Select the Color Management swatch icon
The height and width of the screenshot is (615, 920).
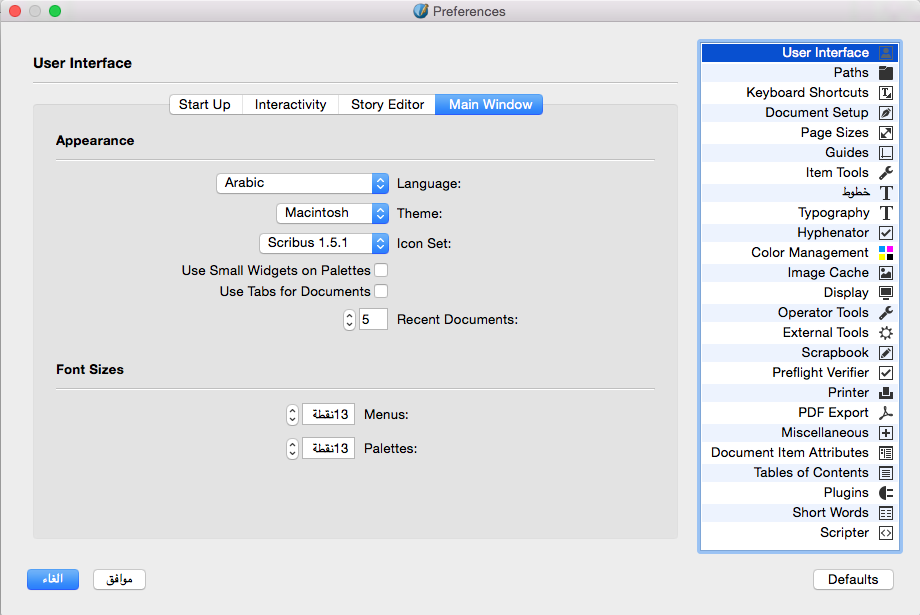coord(885,253)
